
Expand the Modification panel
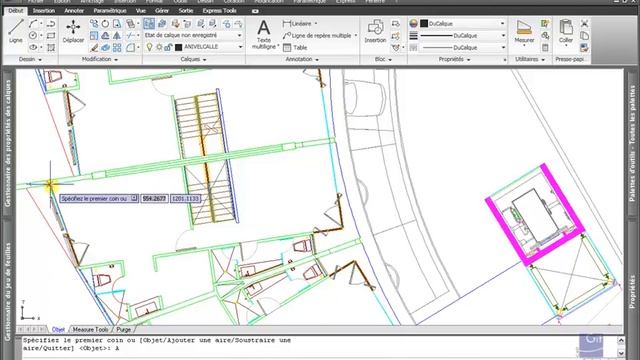[100, 60]
